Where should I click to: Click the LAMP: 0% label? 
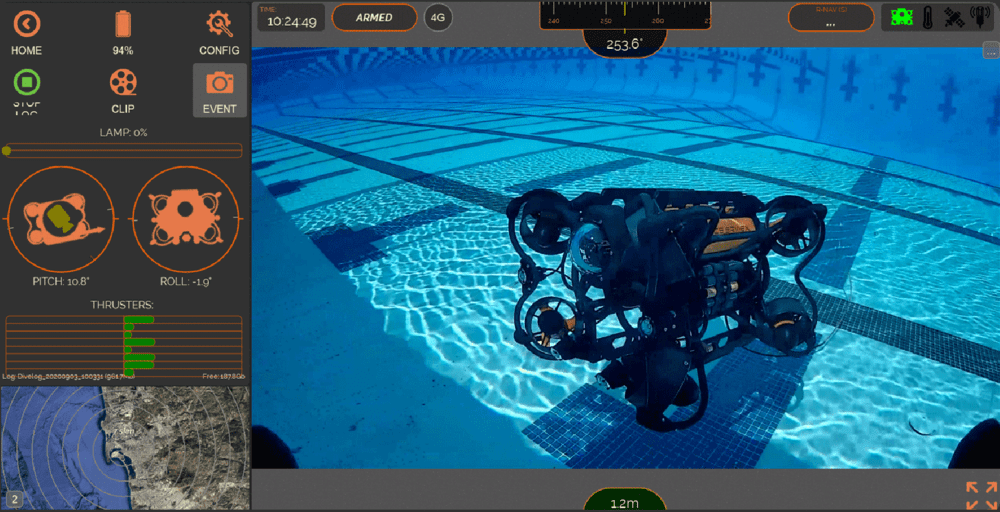click(124, 133)
